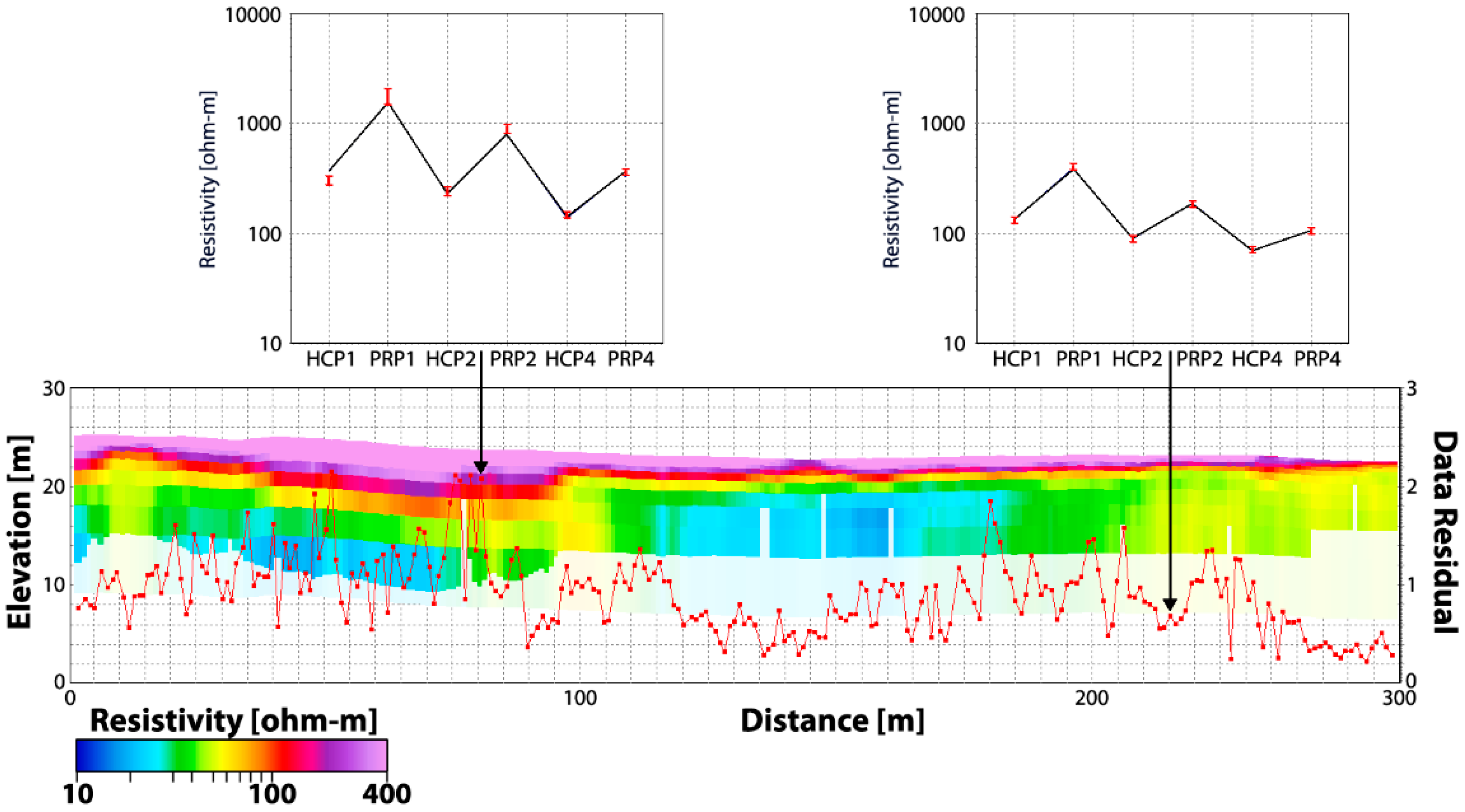Click the Distance [m] axis title
This screenshot has width=1465, height=812.
click(x=832, y=721)
